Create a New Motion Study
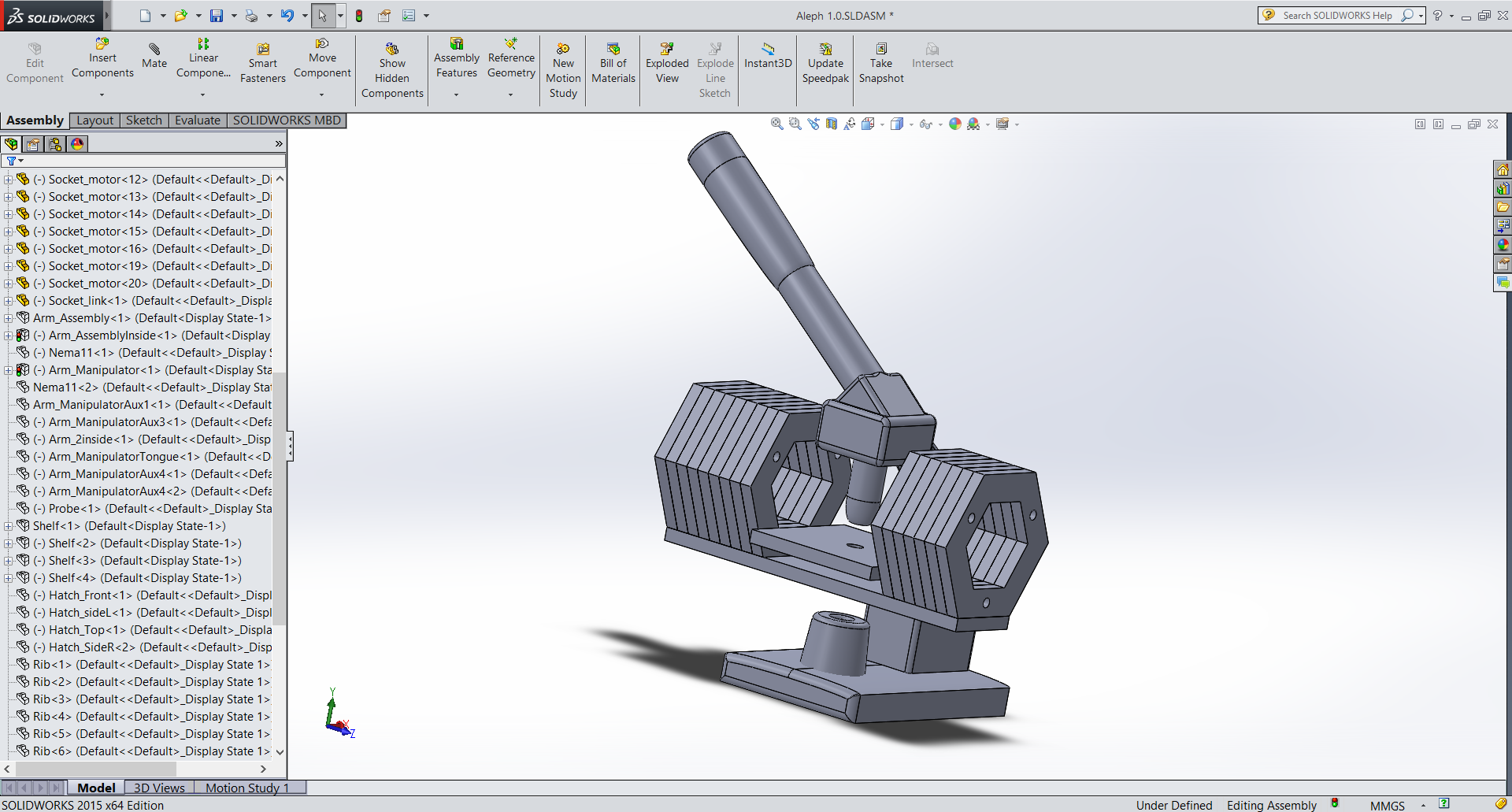 point(563,71)
